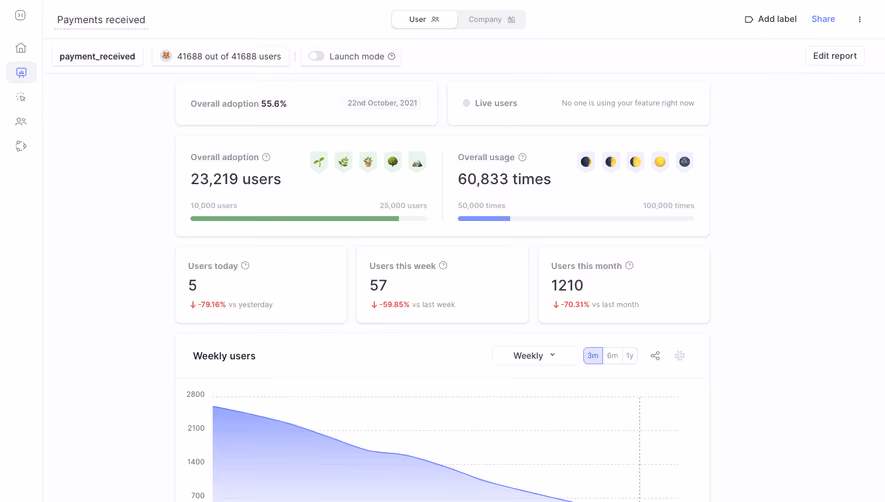885x502 pixels.
Task: Click the Live users status label
Action: point(496,103)
